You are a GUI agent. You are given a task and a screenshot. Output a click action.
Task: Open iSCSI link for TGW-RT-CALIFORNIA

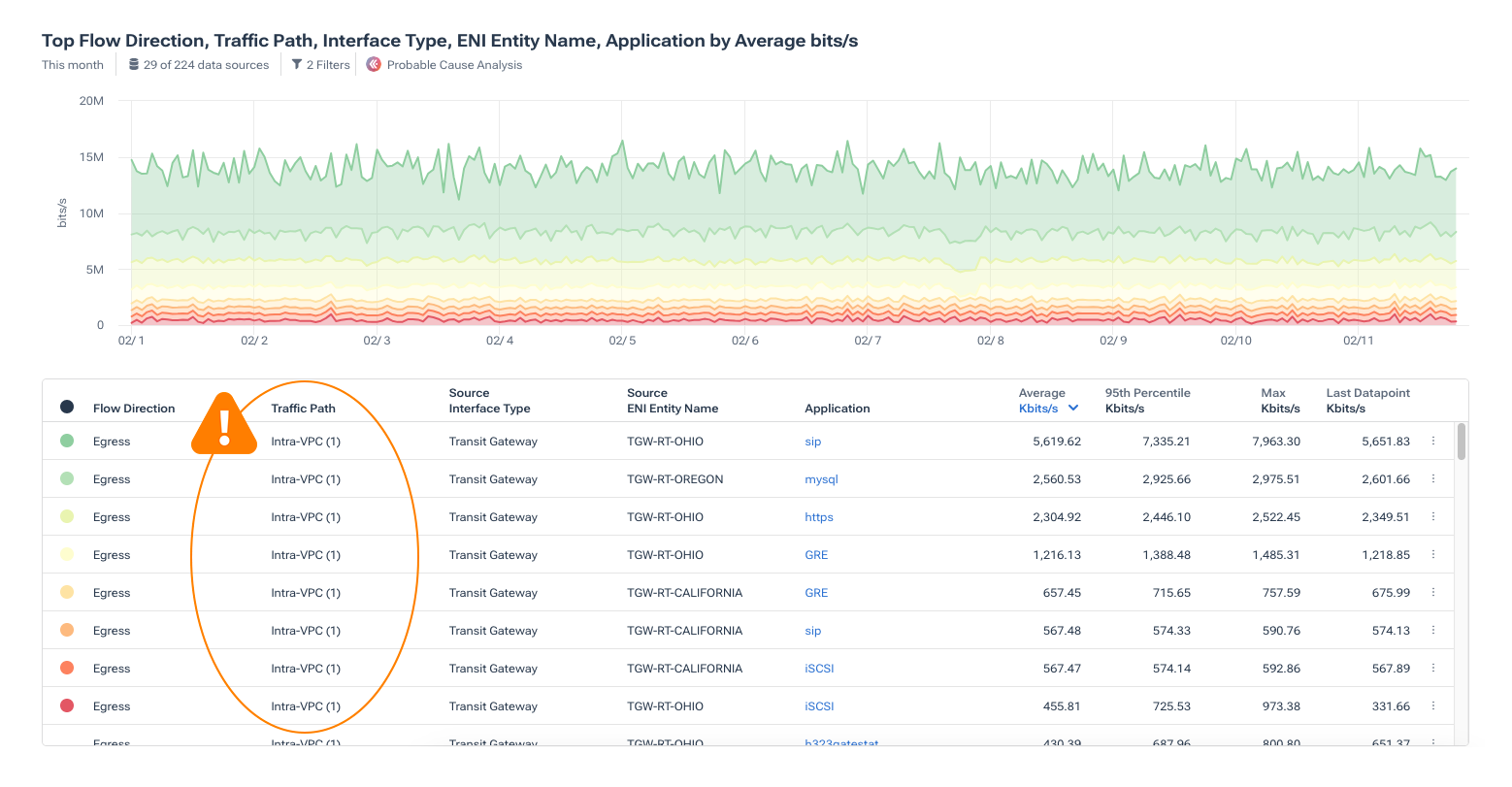(x=819, y=669)
